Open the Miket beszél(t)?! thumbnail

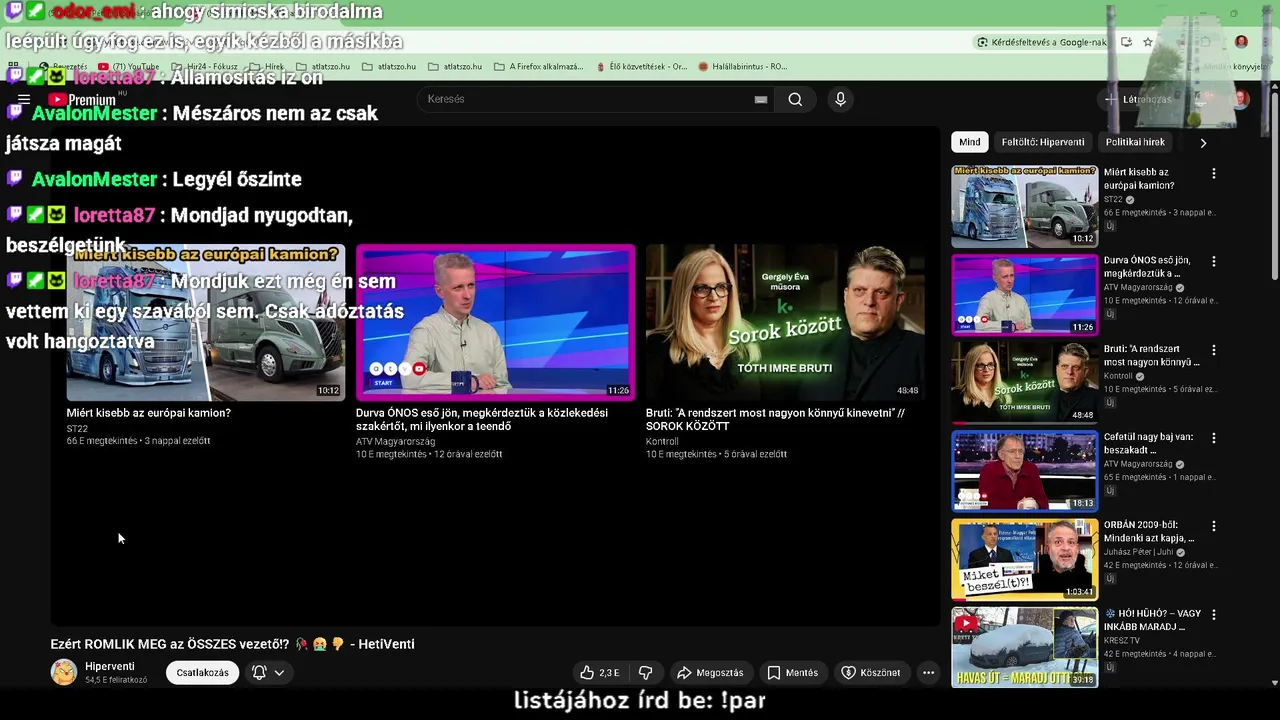(x=1024, y=559)
